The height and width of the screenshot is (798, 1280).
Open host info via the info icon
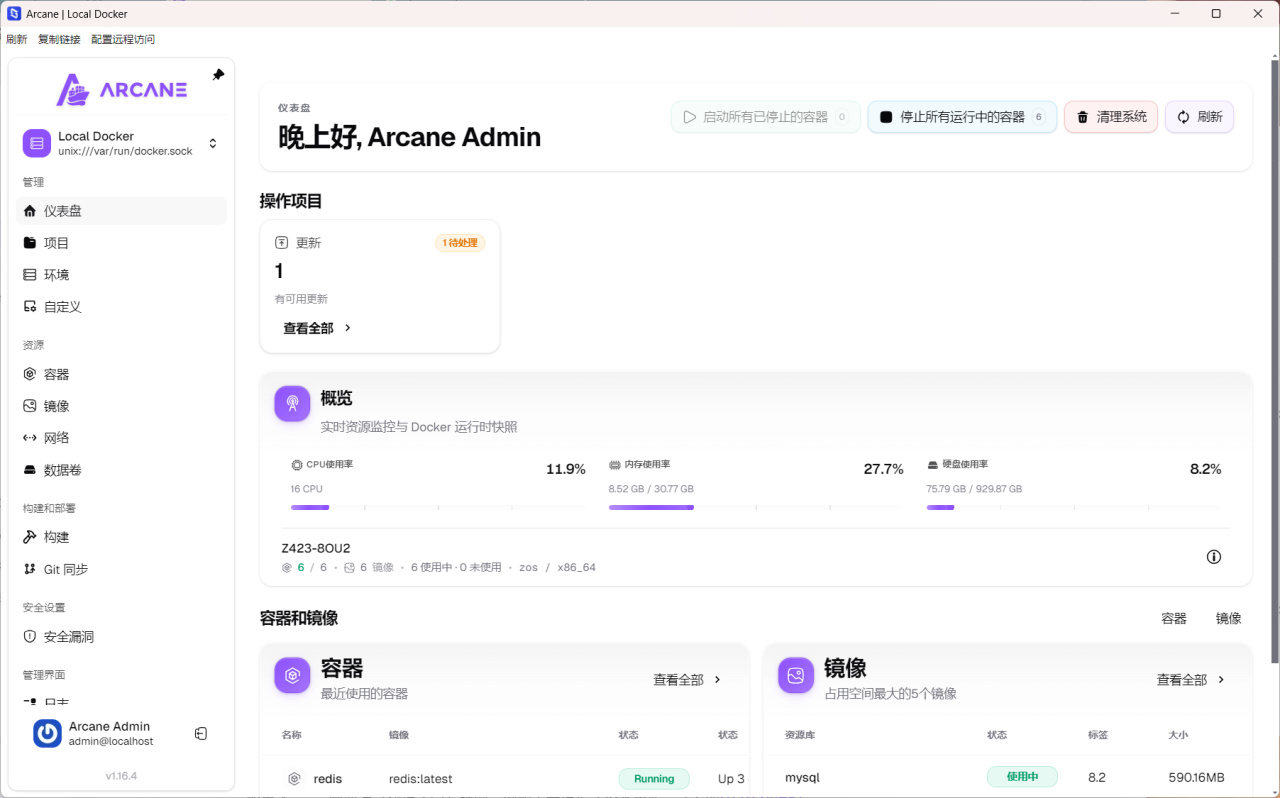[1214, 557]
